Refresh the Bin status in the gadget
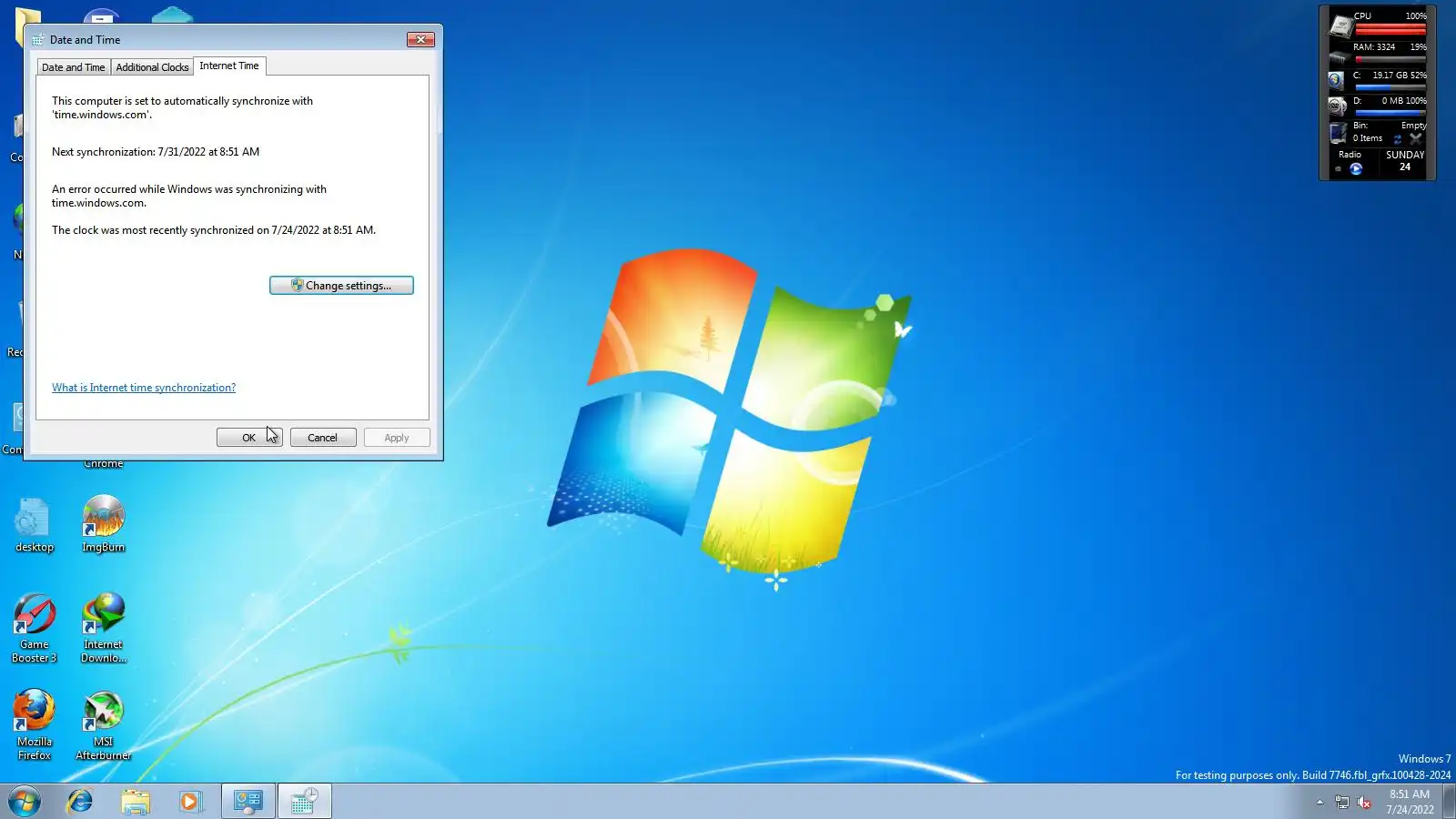 1398,139
